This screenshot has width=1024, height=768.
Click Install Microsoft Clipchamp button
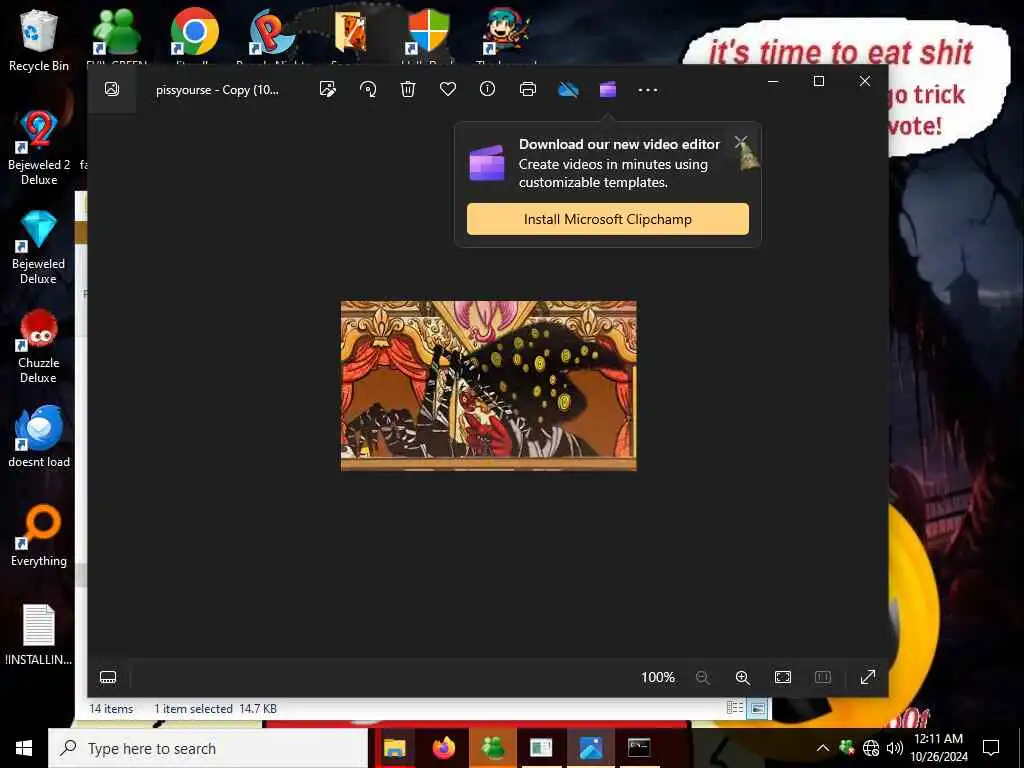click(608, 219)
